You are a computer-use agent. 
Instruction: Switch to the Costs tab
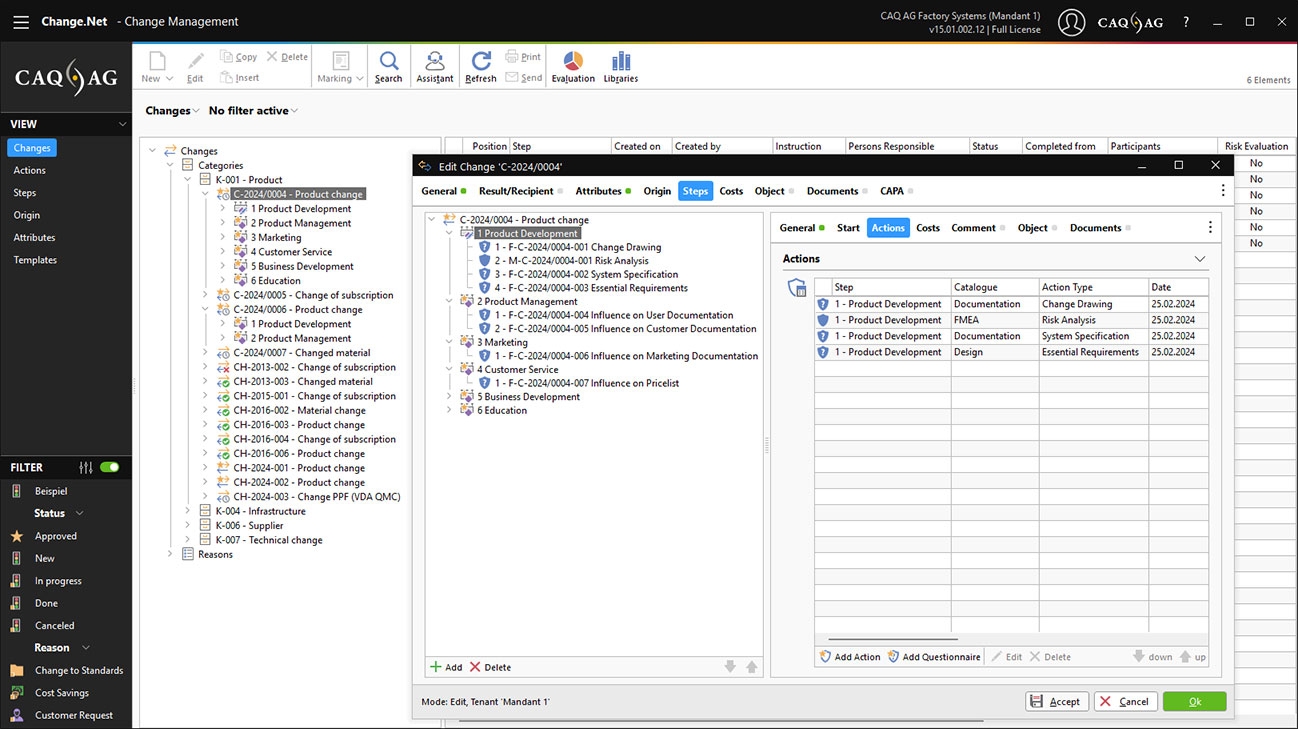(x=731, y=191)
